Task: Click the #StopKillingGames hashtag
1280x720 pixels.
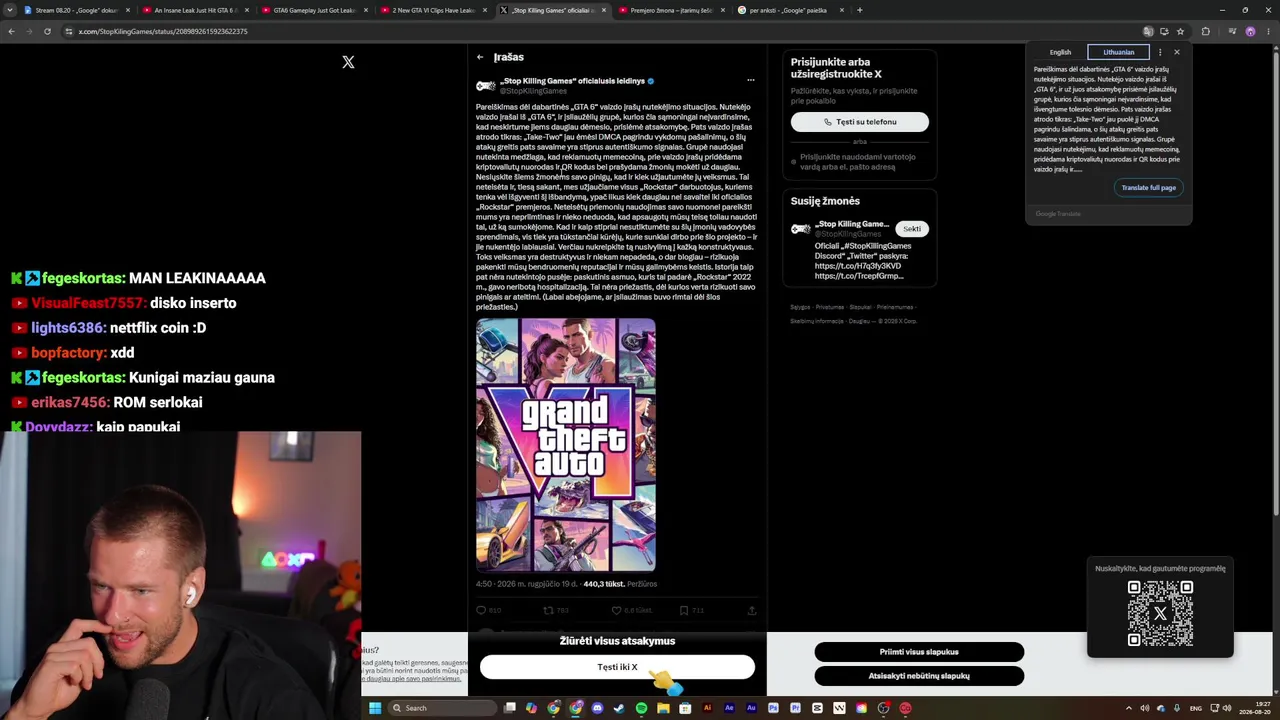Action: tap(877, 246)
